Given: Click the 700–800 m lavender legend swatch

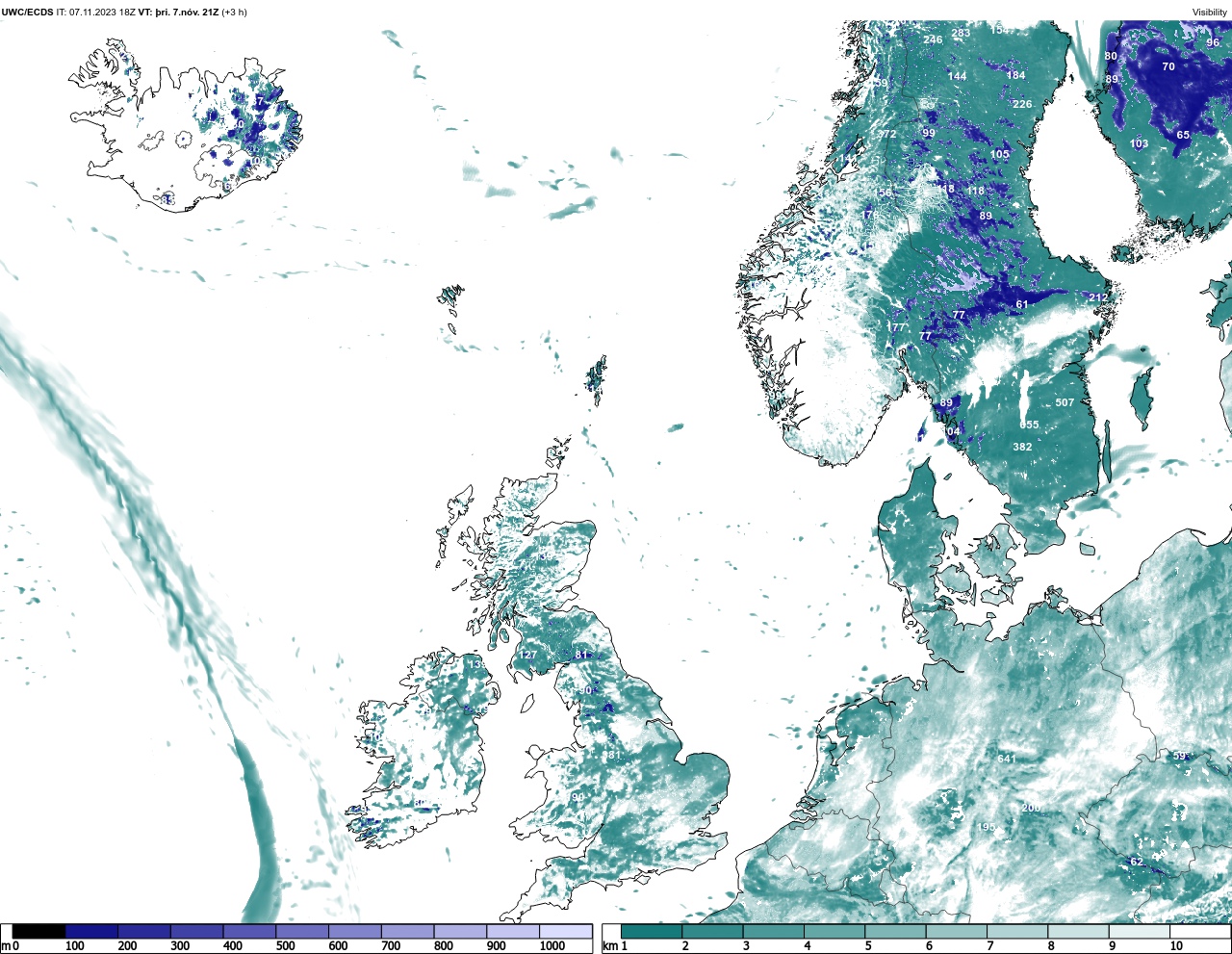Looking at the screenshot, I should 407,931.
